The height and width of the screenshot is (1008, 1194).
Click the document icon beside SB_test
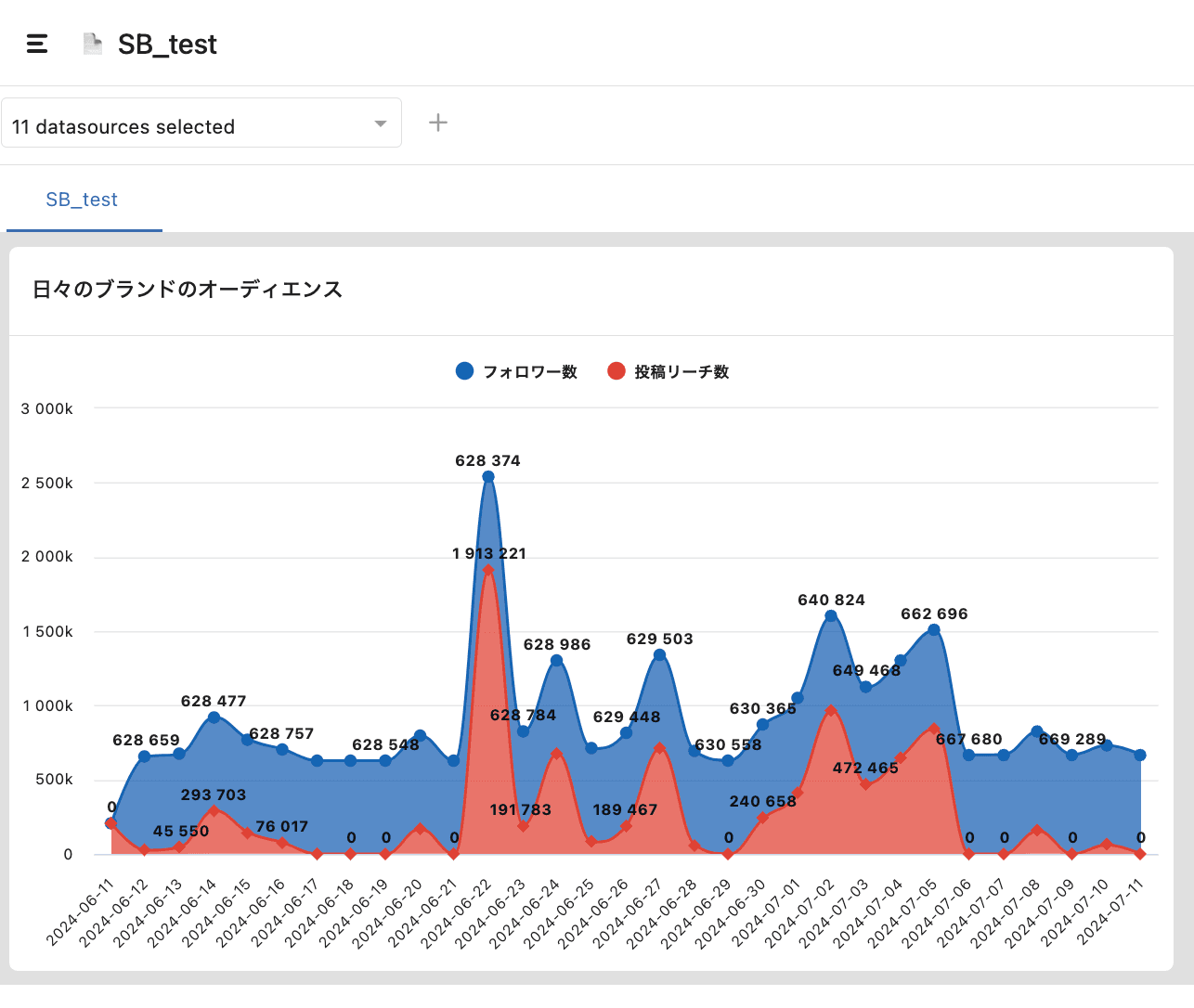point(93,44)
